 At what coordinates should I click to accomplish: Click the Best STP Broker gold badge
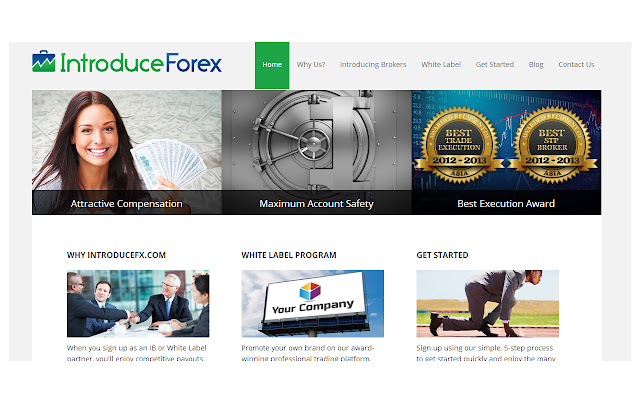click(x=552, y=145)
